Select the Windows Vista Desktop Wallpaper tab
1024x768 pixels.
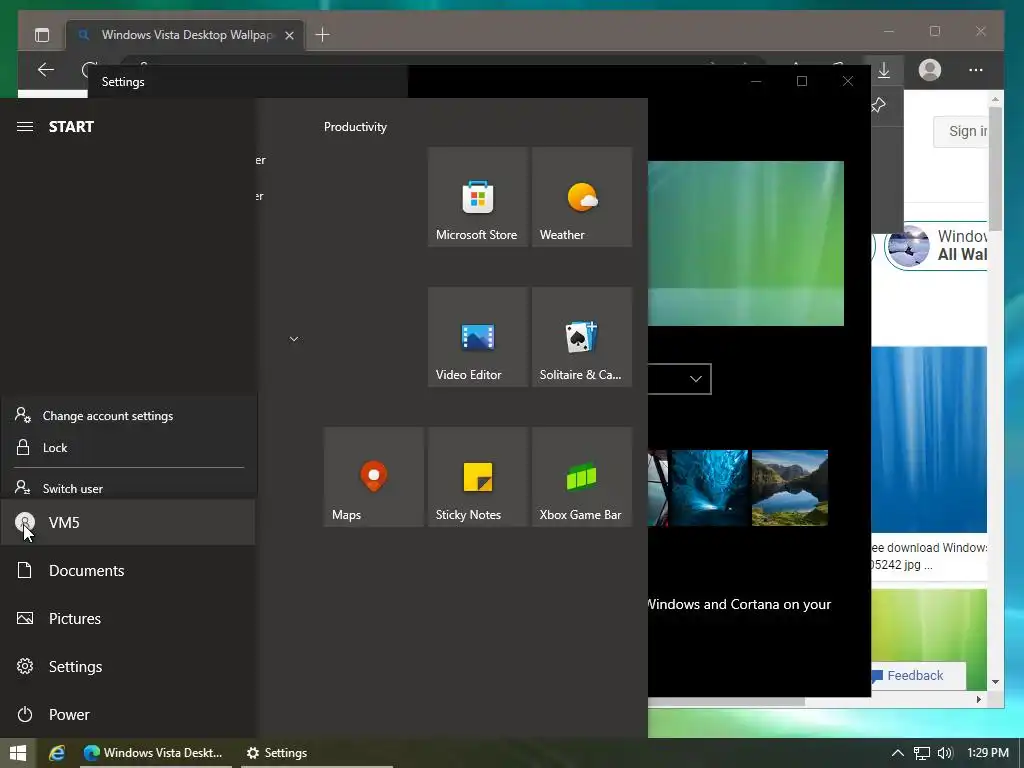pos(185,35)
